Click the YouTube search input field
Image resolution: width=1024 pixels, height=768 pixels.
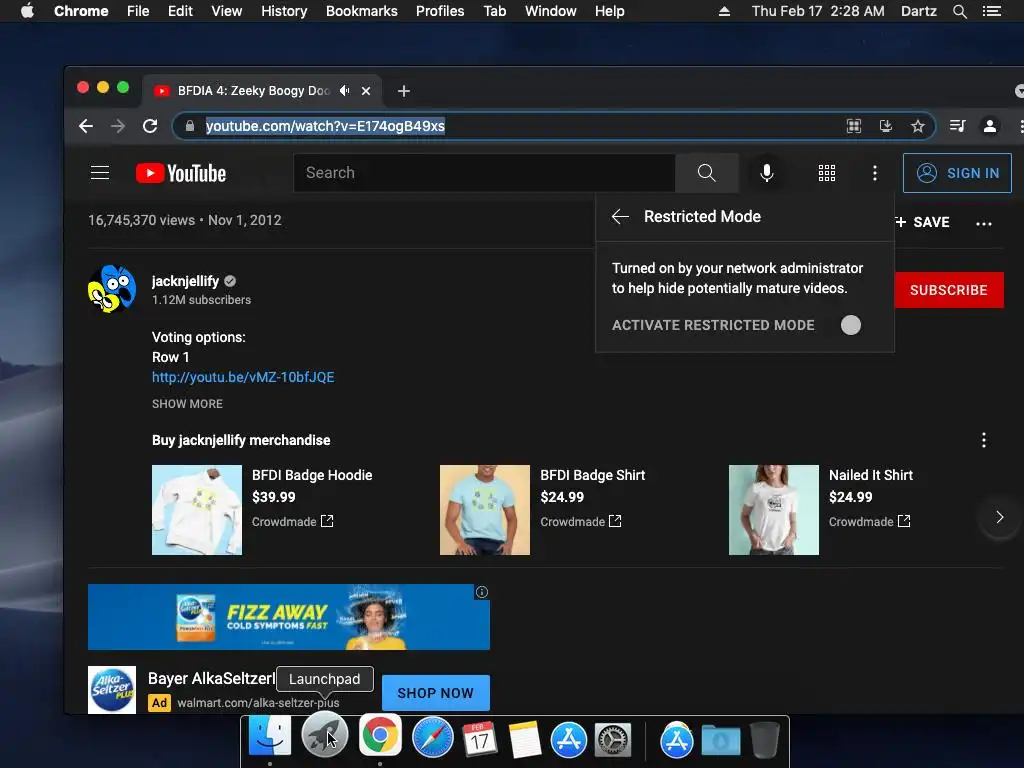484,173
